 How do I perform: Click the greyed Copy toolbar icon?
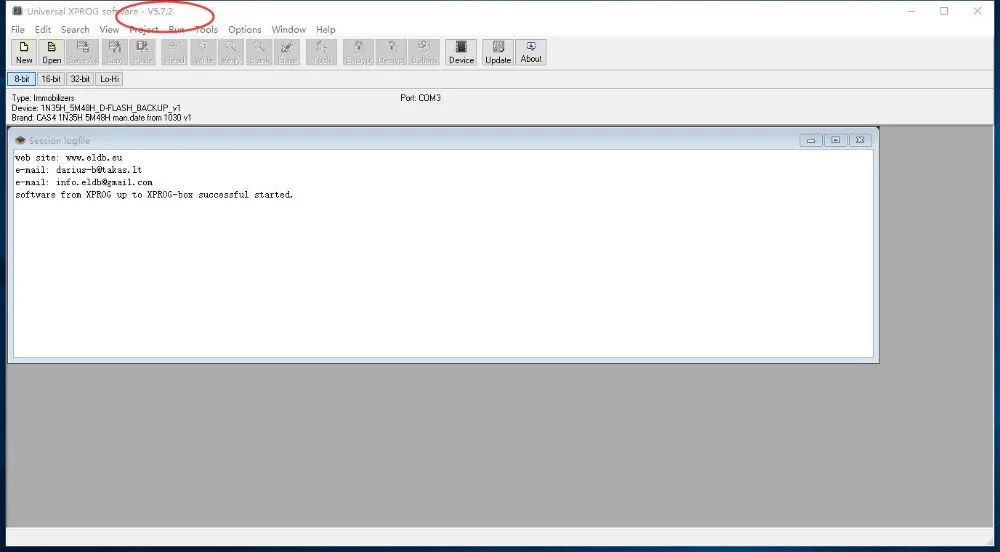[115, 52]
